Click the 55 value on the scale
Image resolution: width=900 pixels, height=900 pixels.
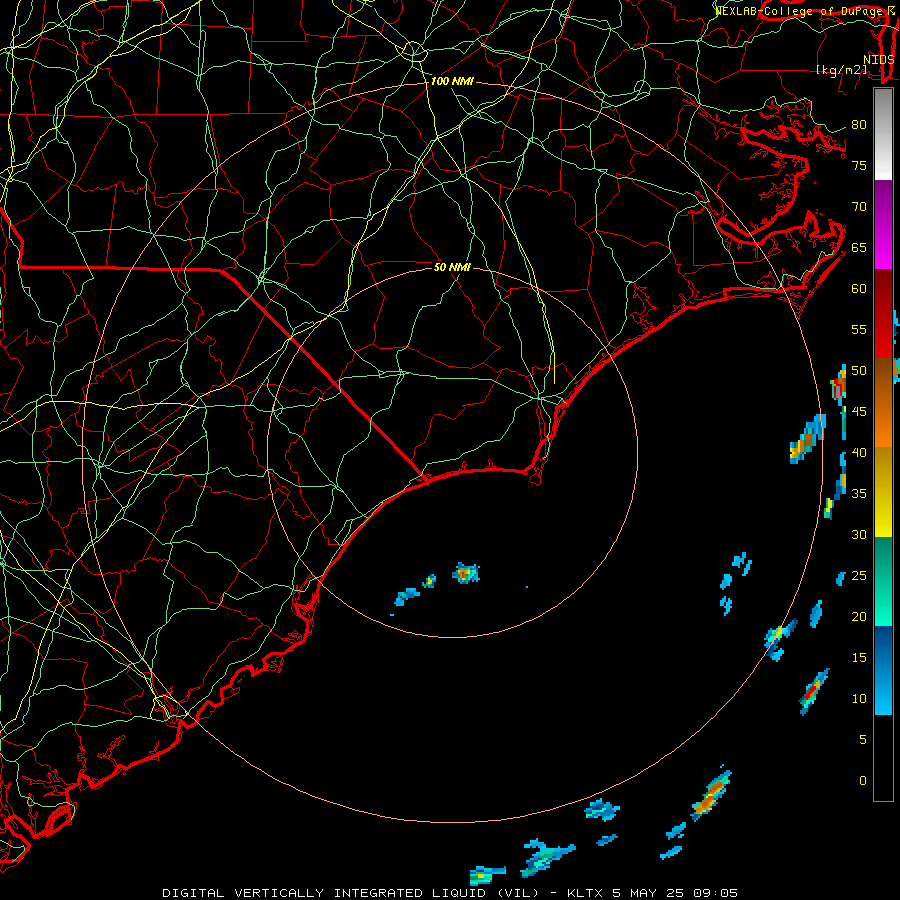(859, 329)
